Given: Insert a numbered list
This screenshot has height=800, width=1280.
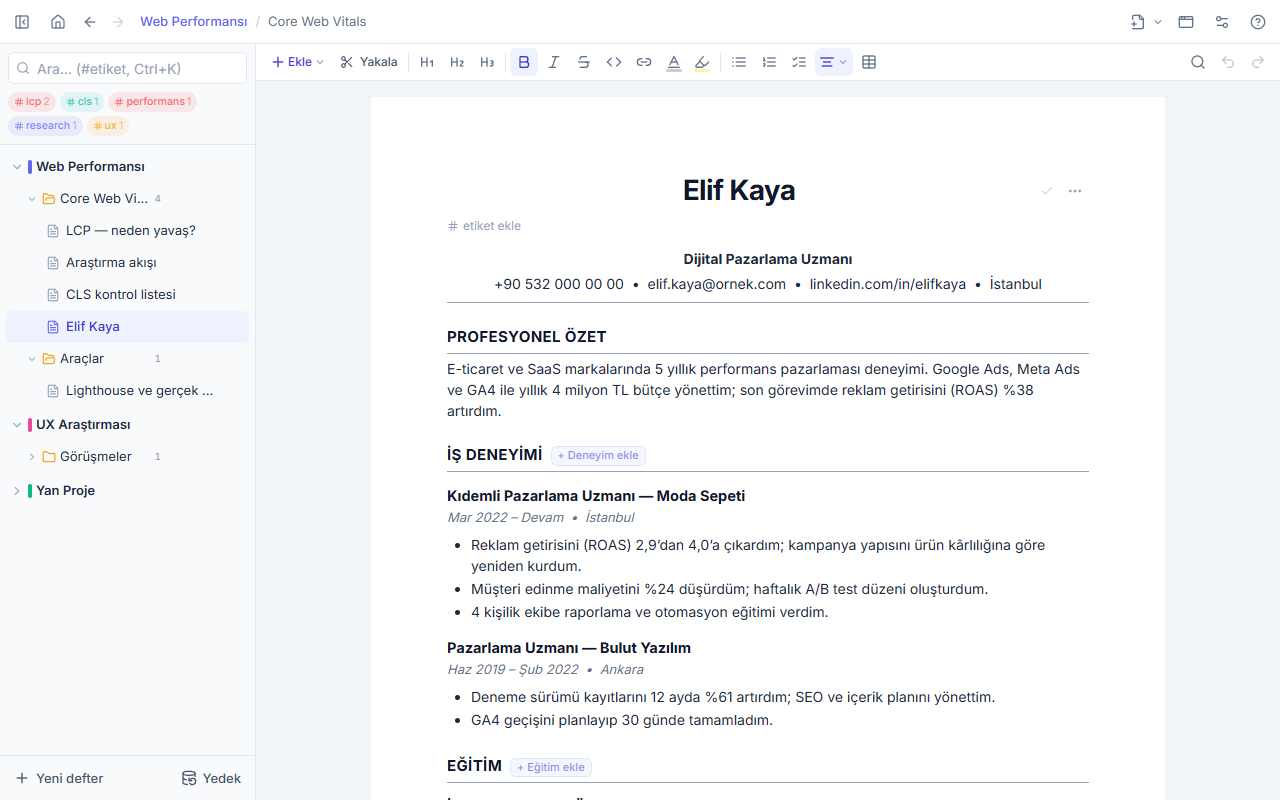Looking at the screenshot, I should (769, 62).
